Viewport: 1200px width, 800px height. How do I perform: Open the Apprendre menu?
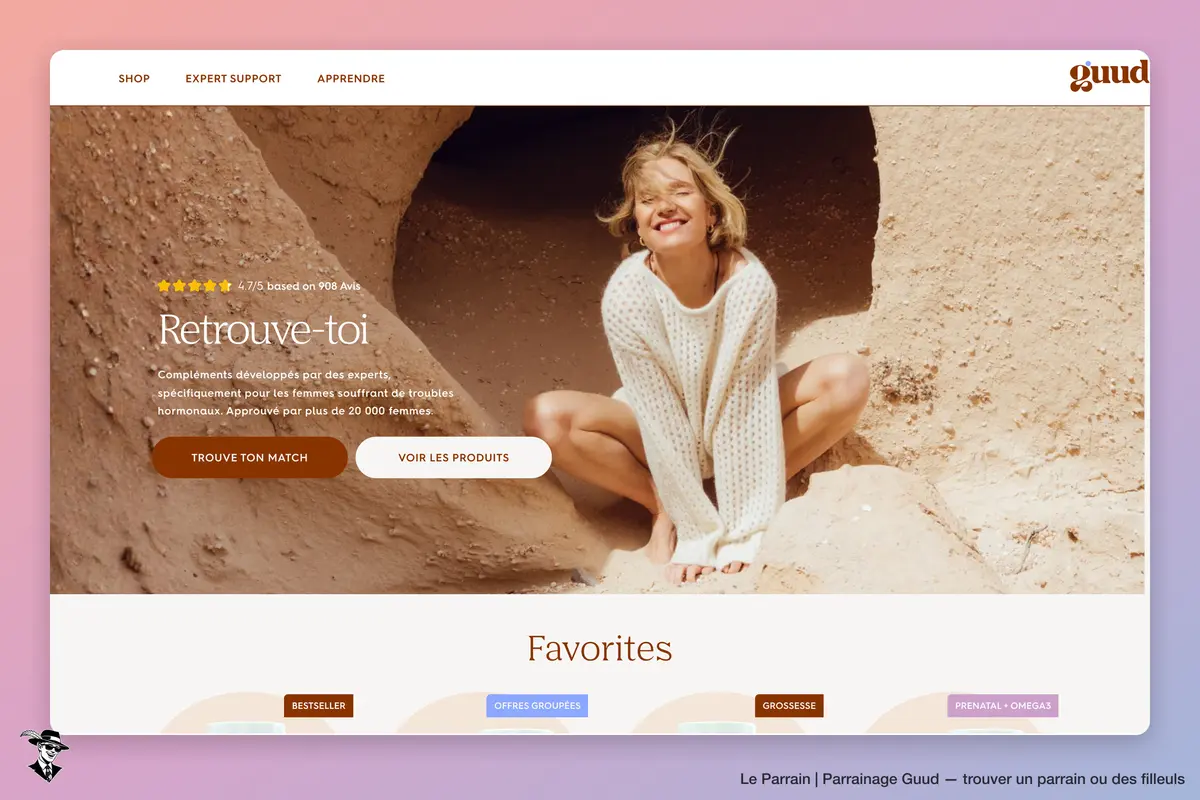point(351,79)
